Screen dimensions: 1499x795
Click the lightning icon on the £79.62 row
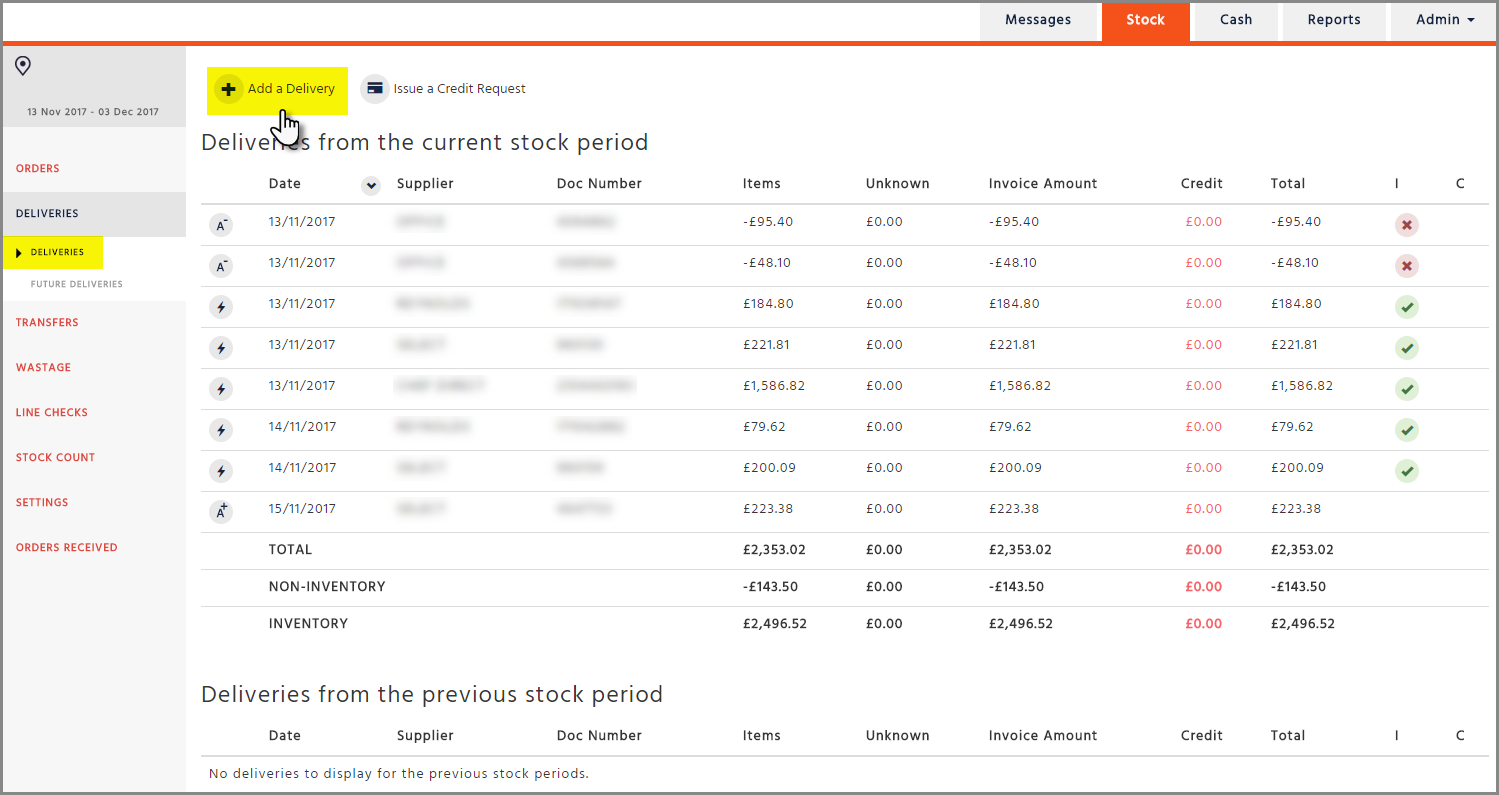pyautogui.click(x=221, y=430)
